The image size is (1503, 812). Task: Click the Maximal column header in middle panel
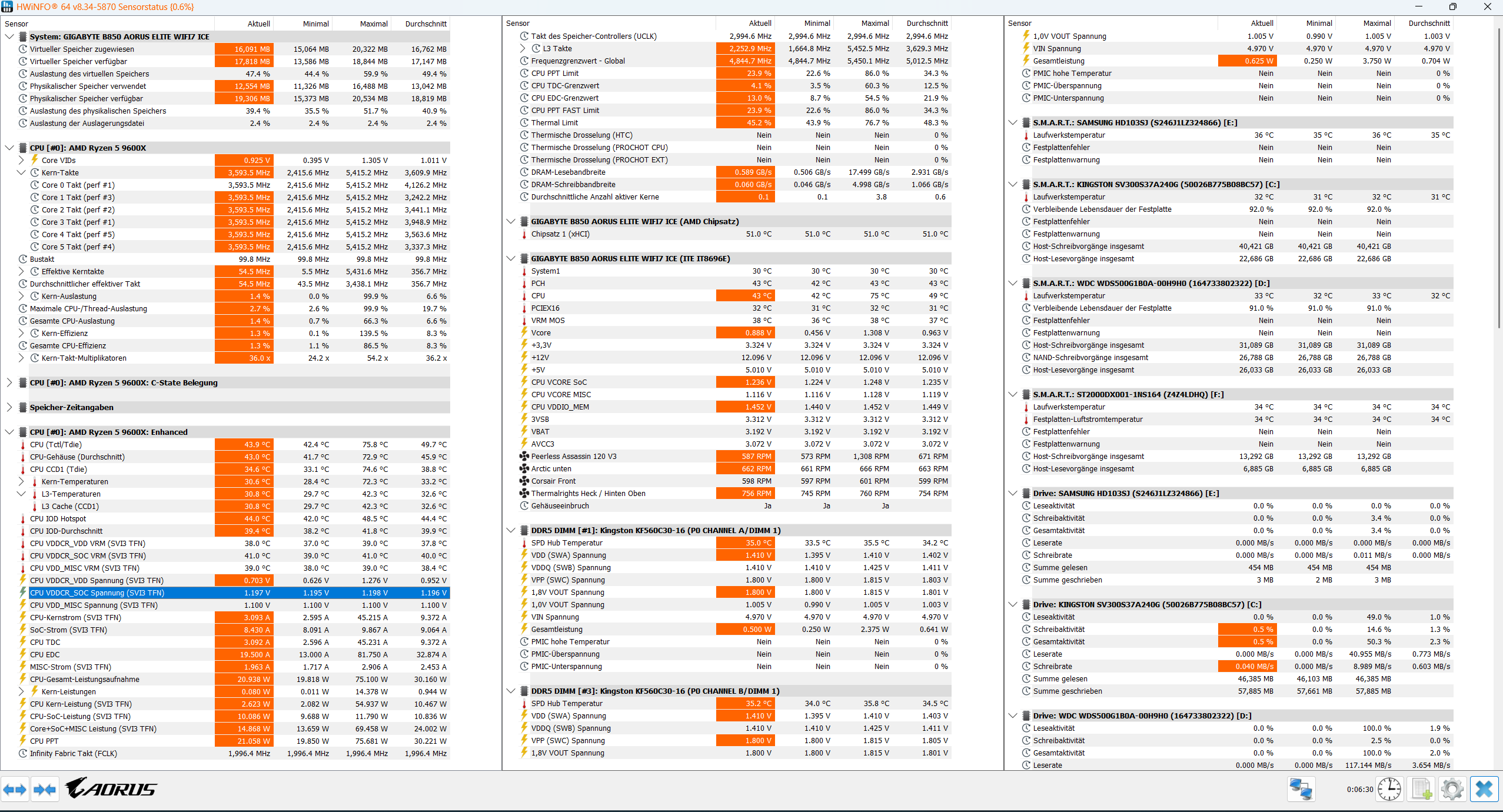click(x=863, y=24)
